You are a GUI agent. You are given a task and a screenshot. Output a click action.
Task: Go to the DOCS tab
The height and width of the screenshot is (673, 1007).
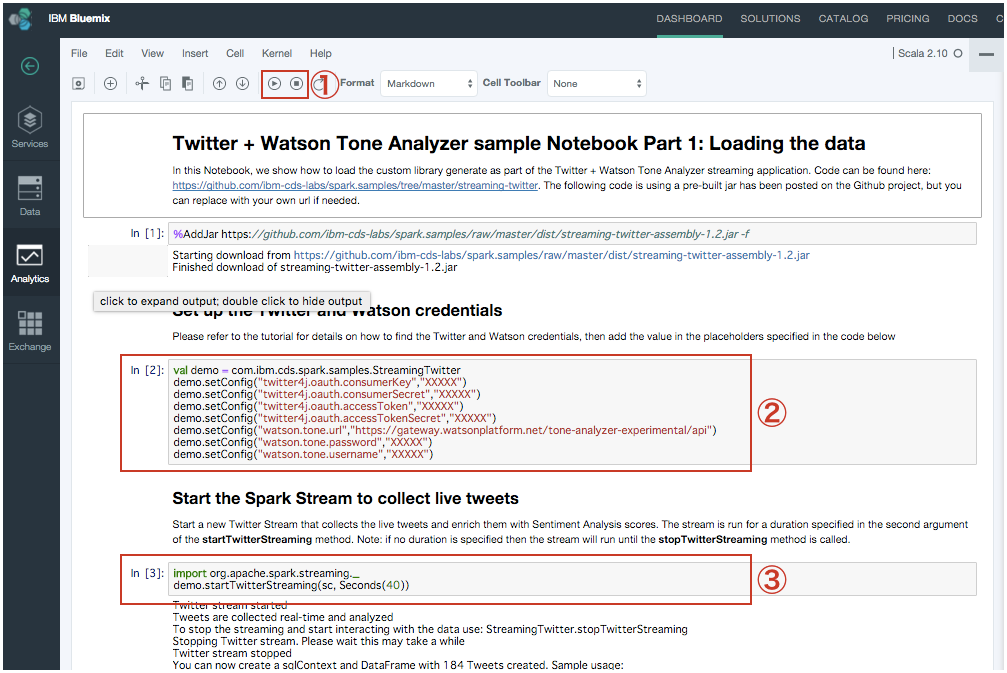click(x=962, y=19)
